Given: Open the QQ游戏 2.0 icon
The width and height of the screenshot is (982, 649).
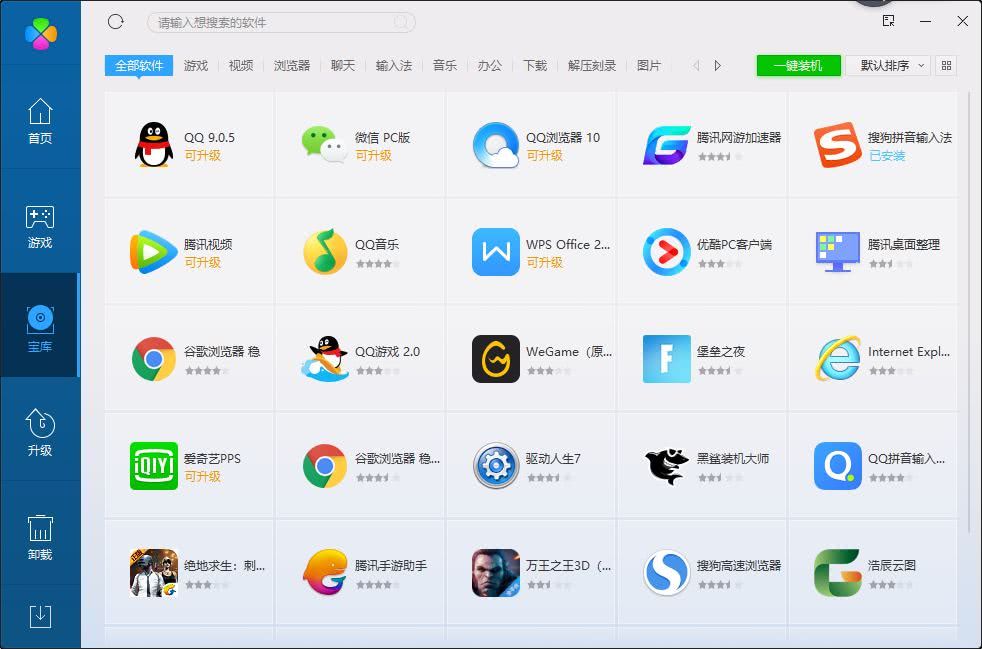Looking at the screenshot, I should (324, 359).
